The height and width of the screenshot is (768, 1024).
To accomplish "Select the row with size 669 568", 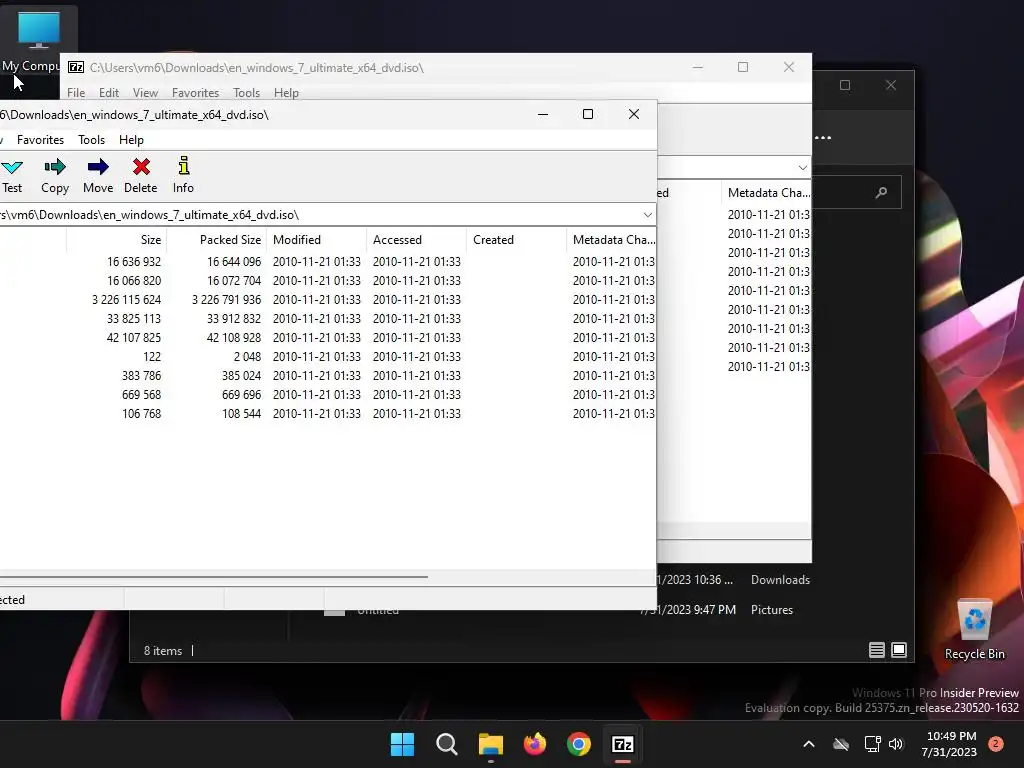I will [328, 394].
